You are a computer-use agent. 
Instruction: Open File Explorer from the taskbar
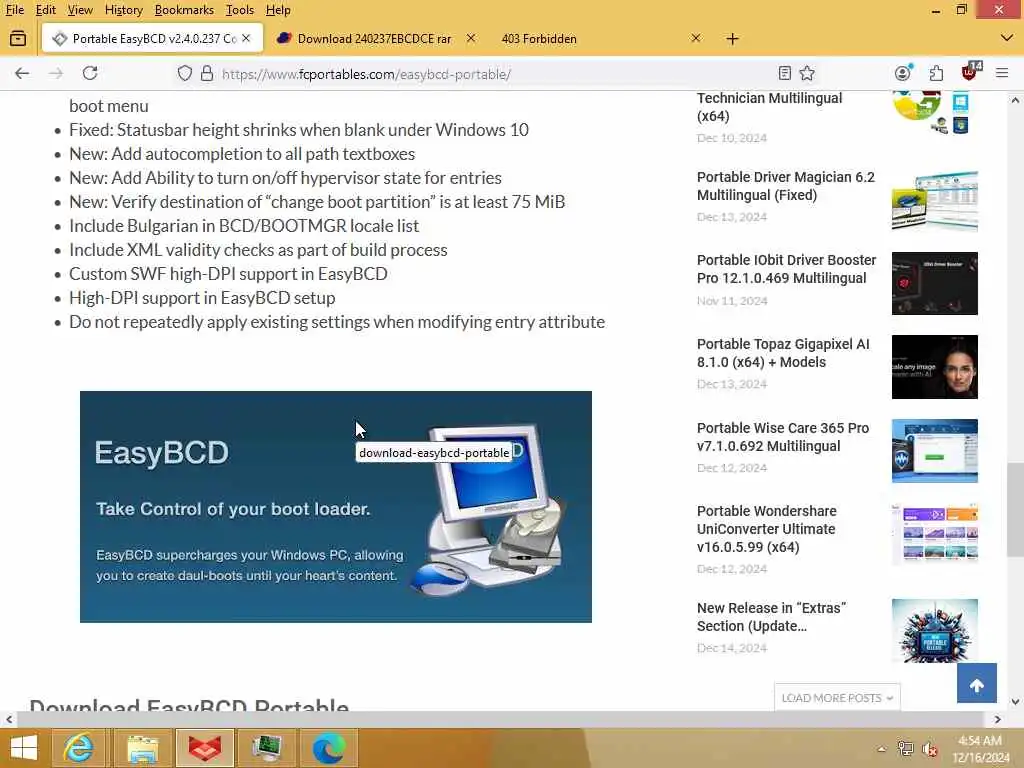(142, 748)
